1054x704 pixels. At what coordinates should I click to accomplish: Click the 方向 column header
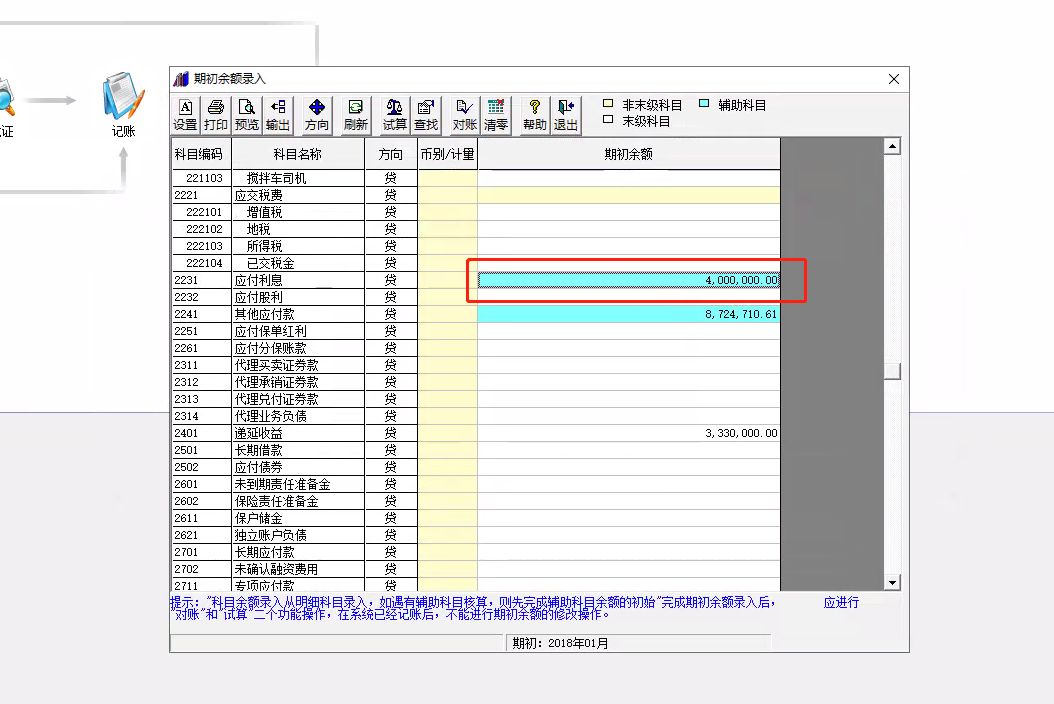[391, 154]
